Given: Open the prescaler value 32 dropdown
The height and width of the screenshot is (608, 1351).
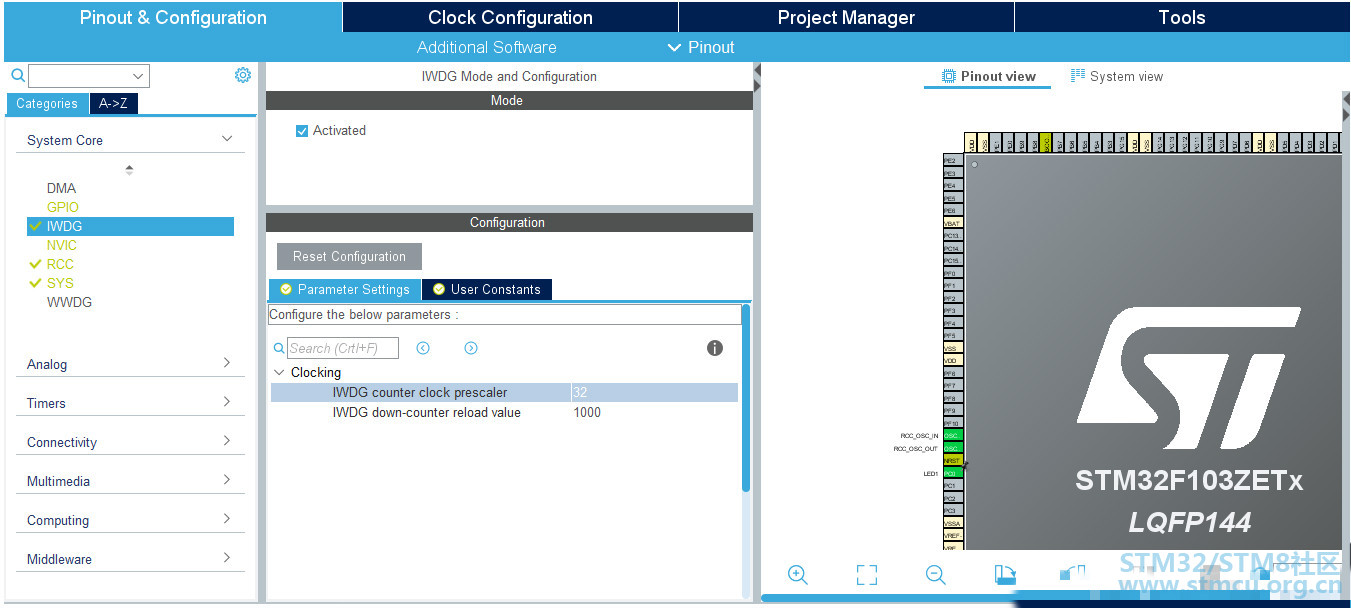Looking at the screenshot, I should click(x=654, y=393).
